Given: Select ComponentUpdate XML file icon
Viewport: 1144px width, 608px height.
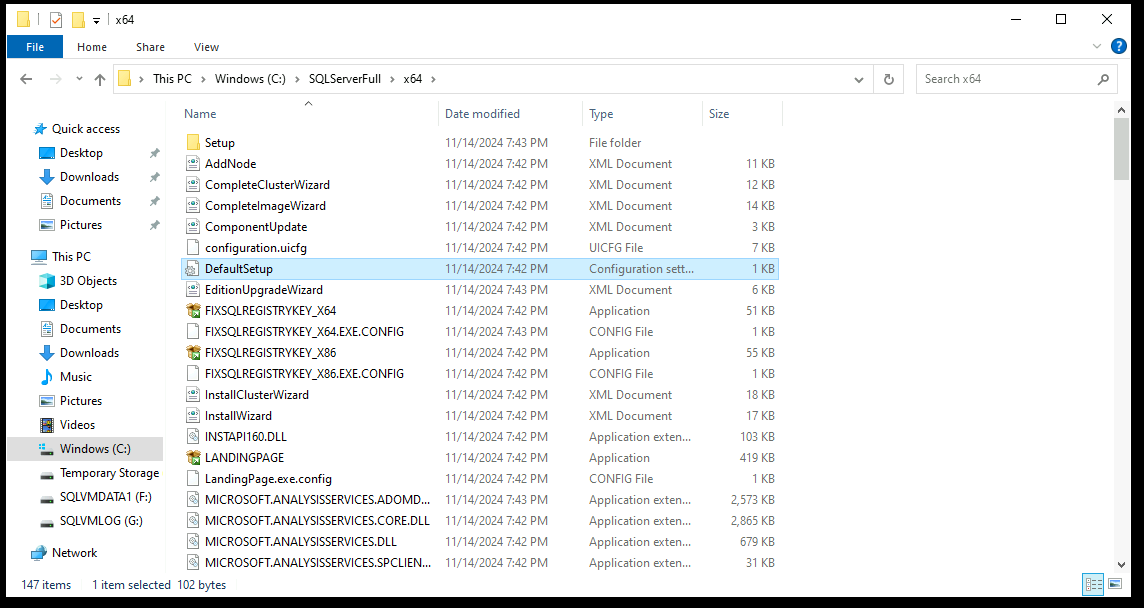Looking at the screenshot, I should tap(193, 227).
